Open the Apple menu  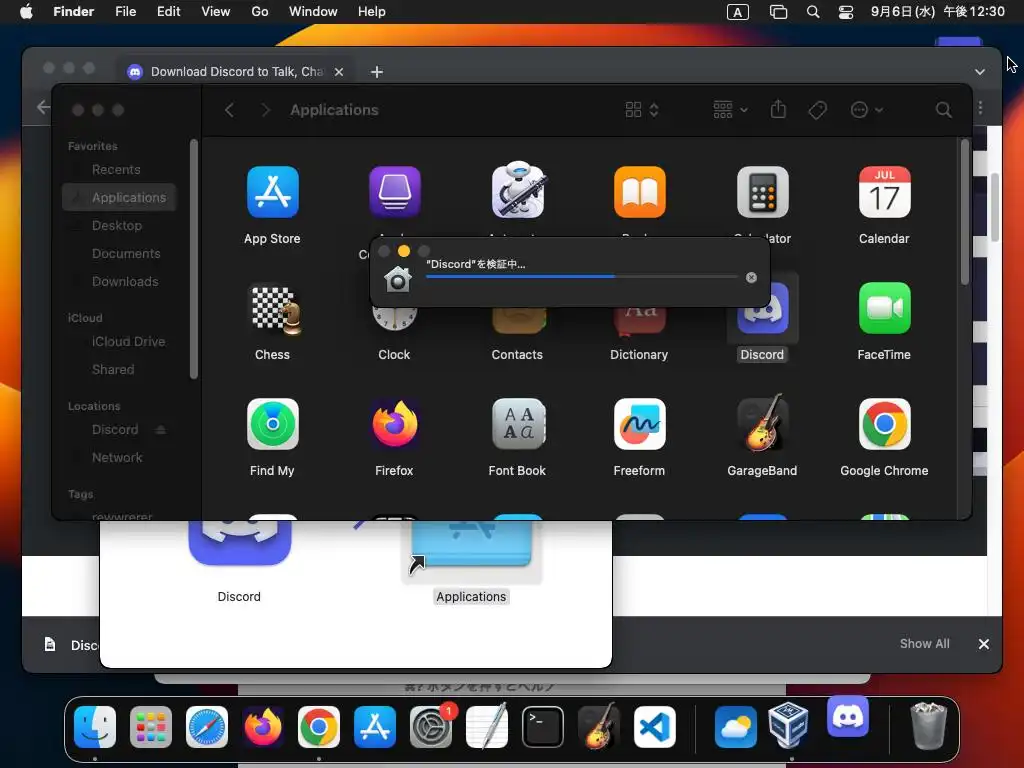point(26,11)
